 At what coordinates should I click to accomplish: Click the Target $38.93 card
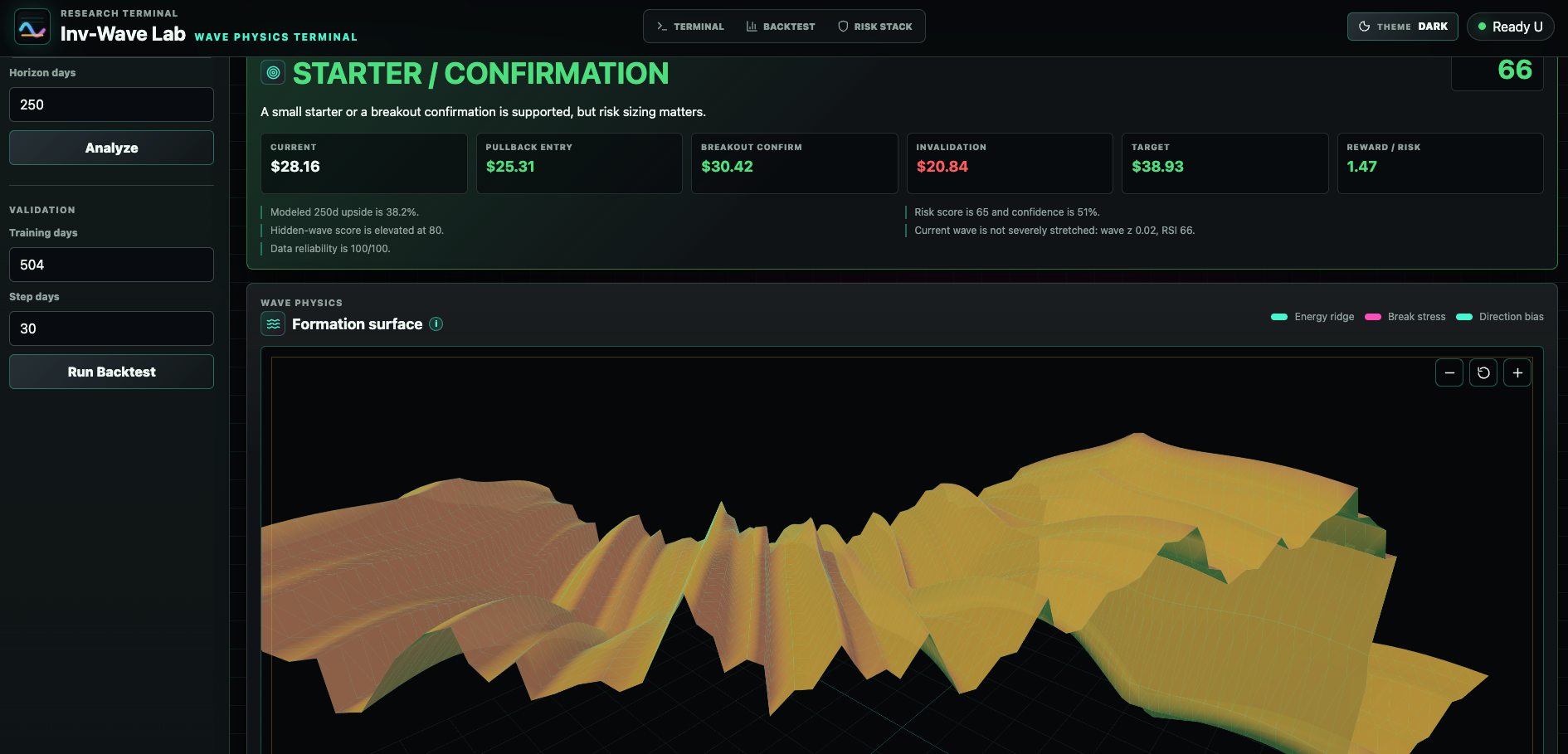(x=1225, y=163)
